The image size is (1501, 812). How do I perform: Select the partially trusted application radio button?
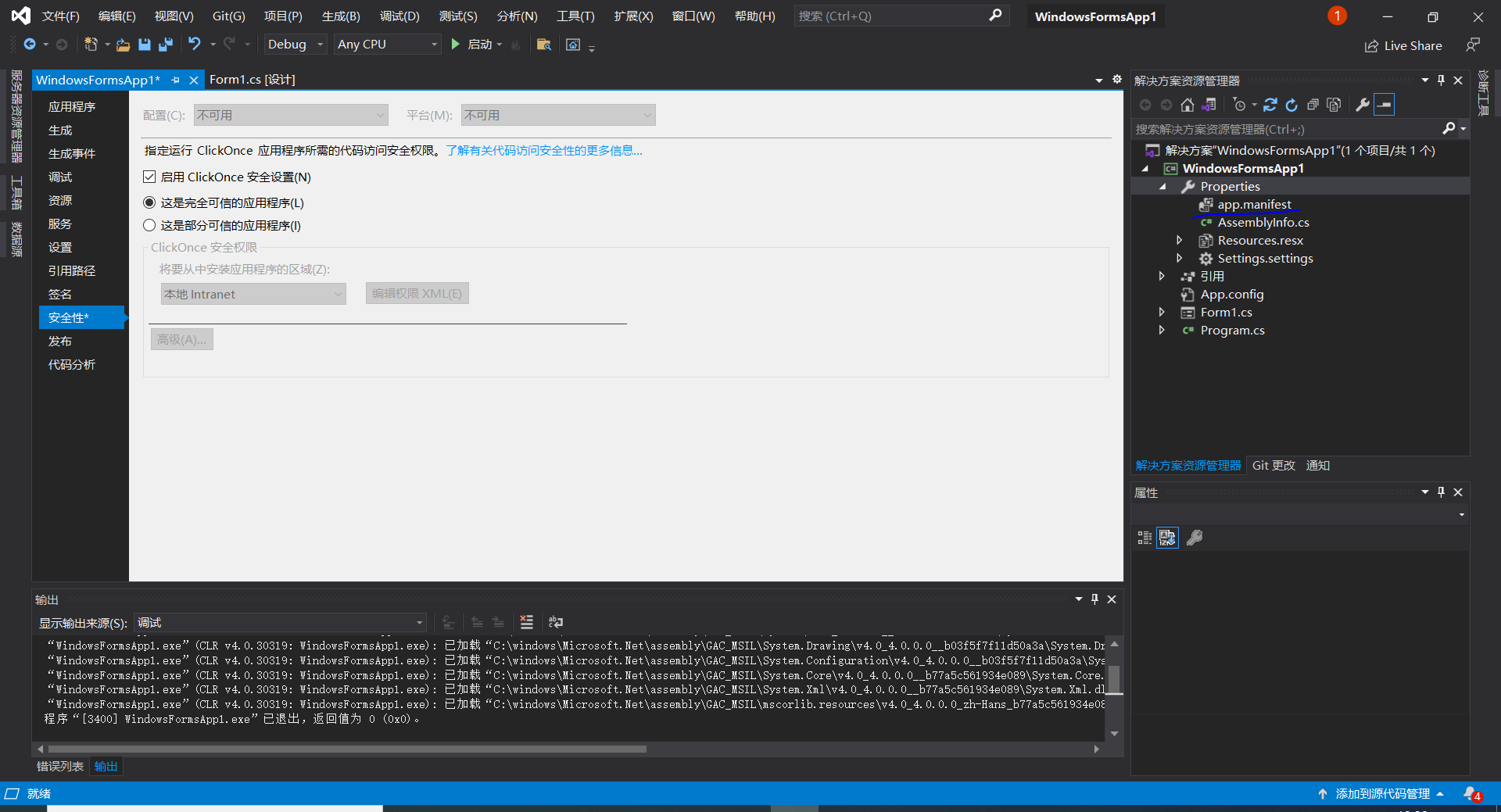coord(149,225)
